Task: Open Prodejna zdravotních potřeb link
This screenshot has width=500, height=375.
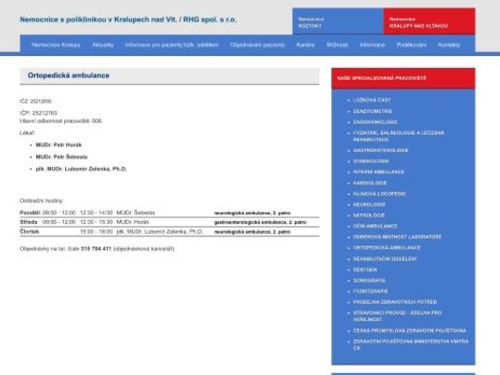Action: pos(395,302)
